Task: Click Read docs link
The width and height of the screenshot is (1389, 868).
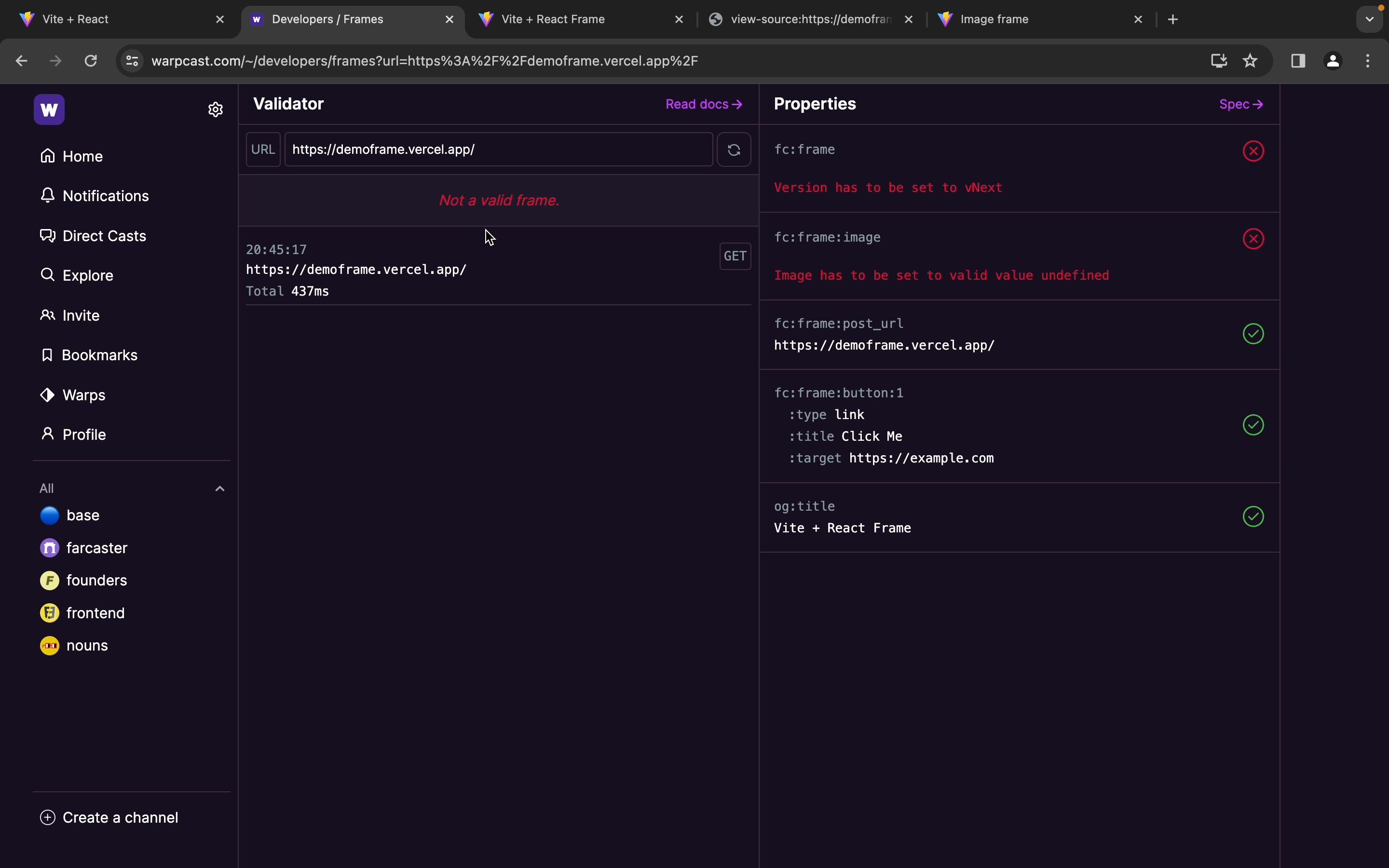Action: (x=704, y=105)
